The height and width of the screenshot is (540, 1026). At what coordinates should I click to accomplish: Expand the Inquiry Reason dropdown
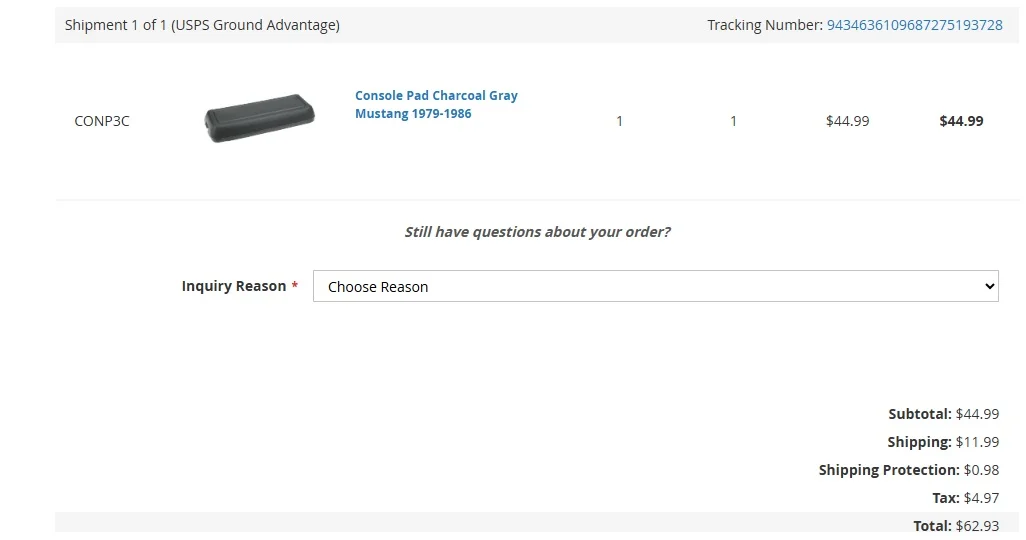point(656,286)
